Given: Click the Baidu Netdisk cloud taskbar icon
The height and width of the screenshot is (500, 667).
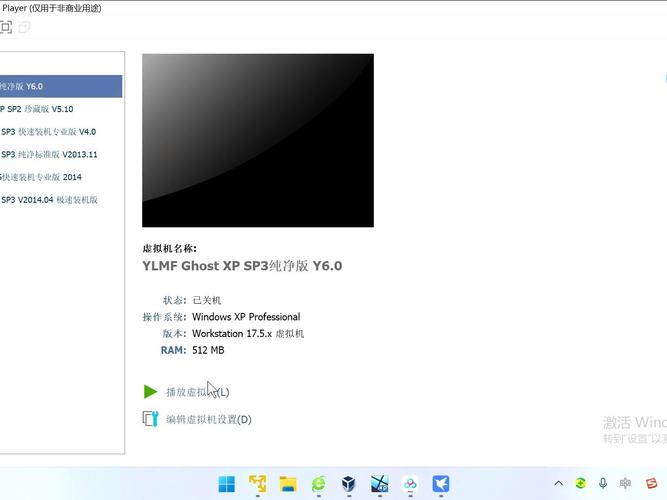Looking at the screenshot, I should [x=410, y=484].
